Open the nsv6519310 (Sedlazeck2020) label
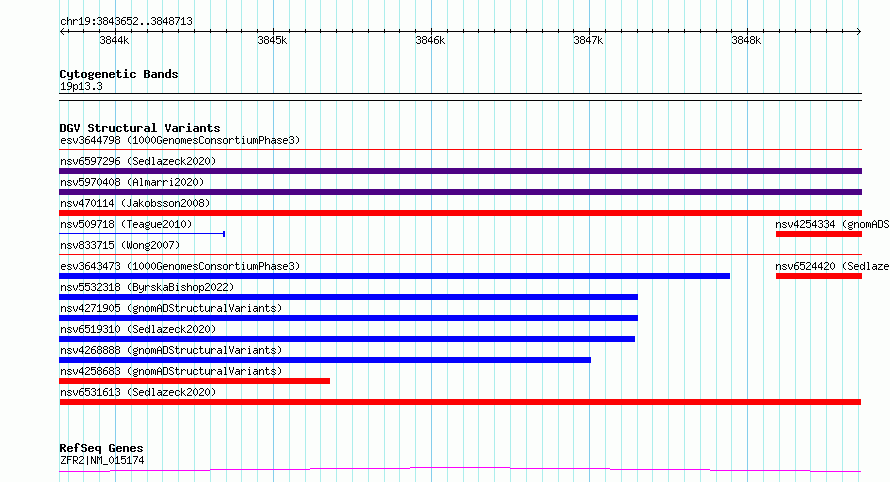 click(138, 329)
